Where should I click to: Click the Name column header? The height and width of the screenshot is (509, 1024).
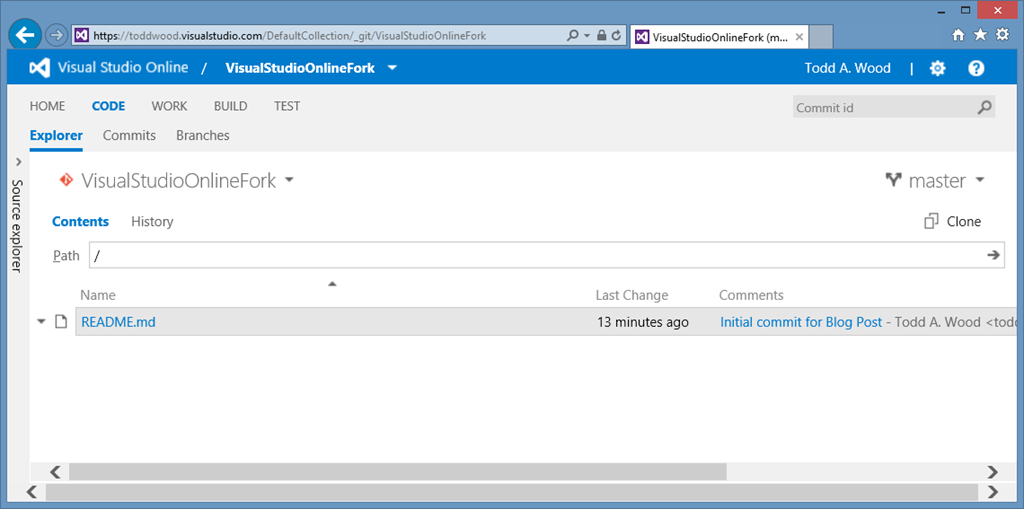pyautogui.click(x=98, y=295)
